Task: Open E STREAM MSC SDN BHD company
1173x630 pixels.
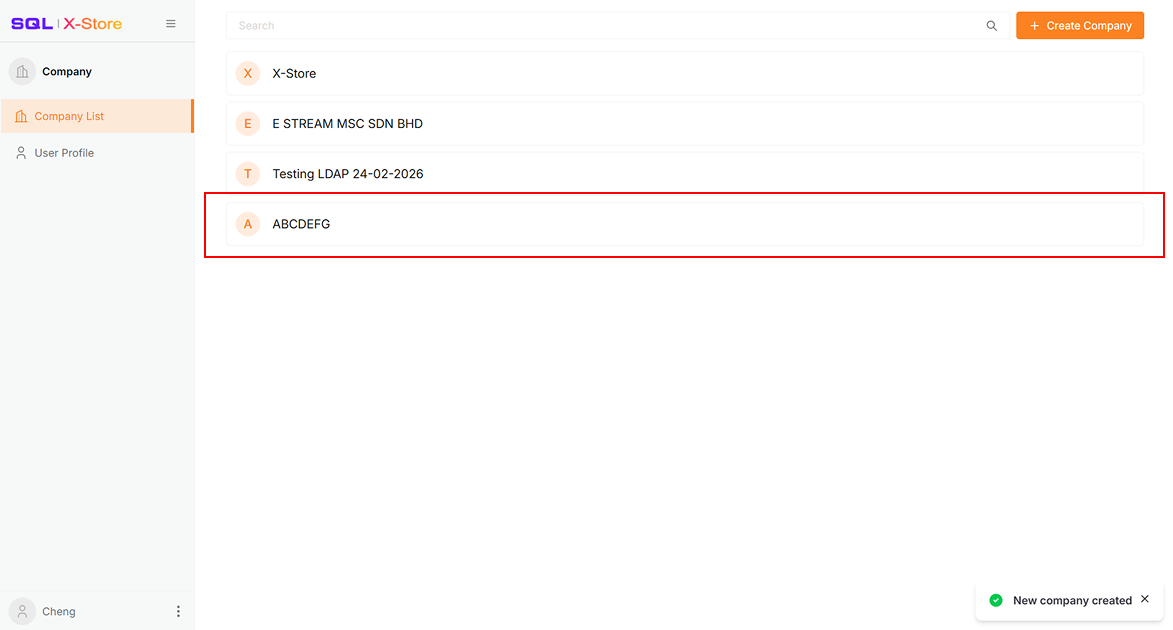Action: (x=684, y=123)
